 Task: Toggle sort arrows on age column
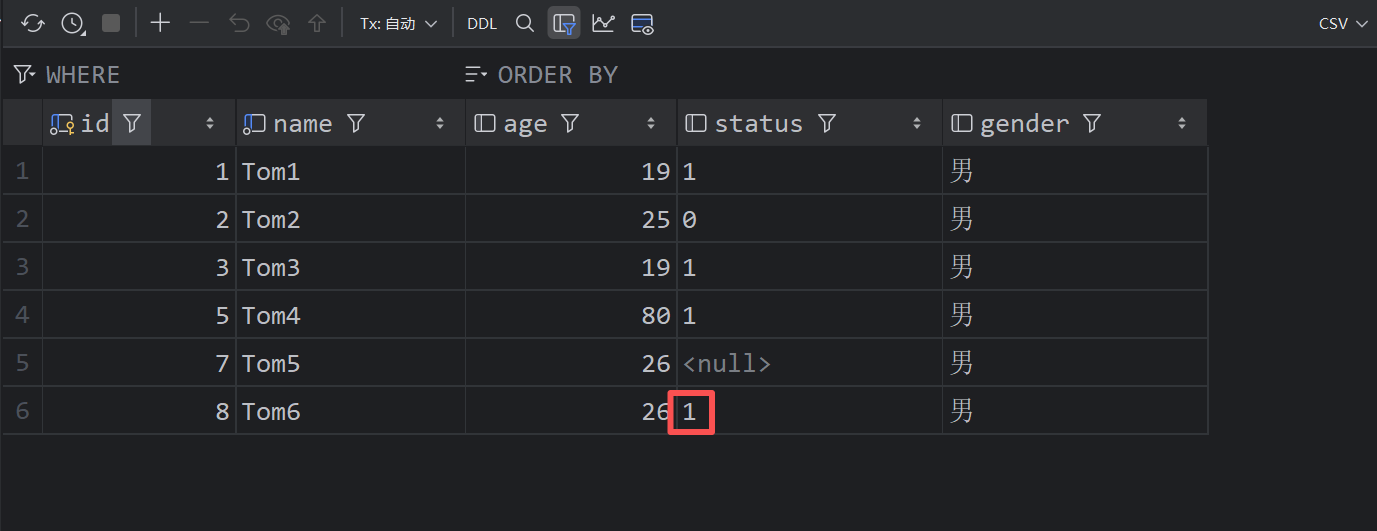coord(652,123)
